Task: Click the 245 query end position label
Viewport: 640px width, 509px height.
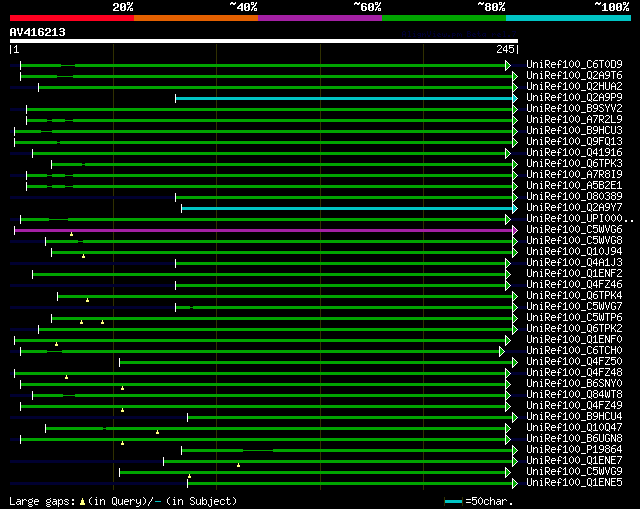Action: tap(505, 49)
